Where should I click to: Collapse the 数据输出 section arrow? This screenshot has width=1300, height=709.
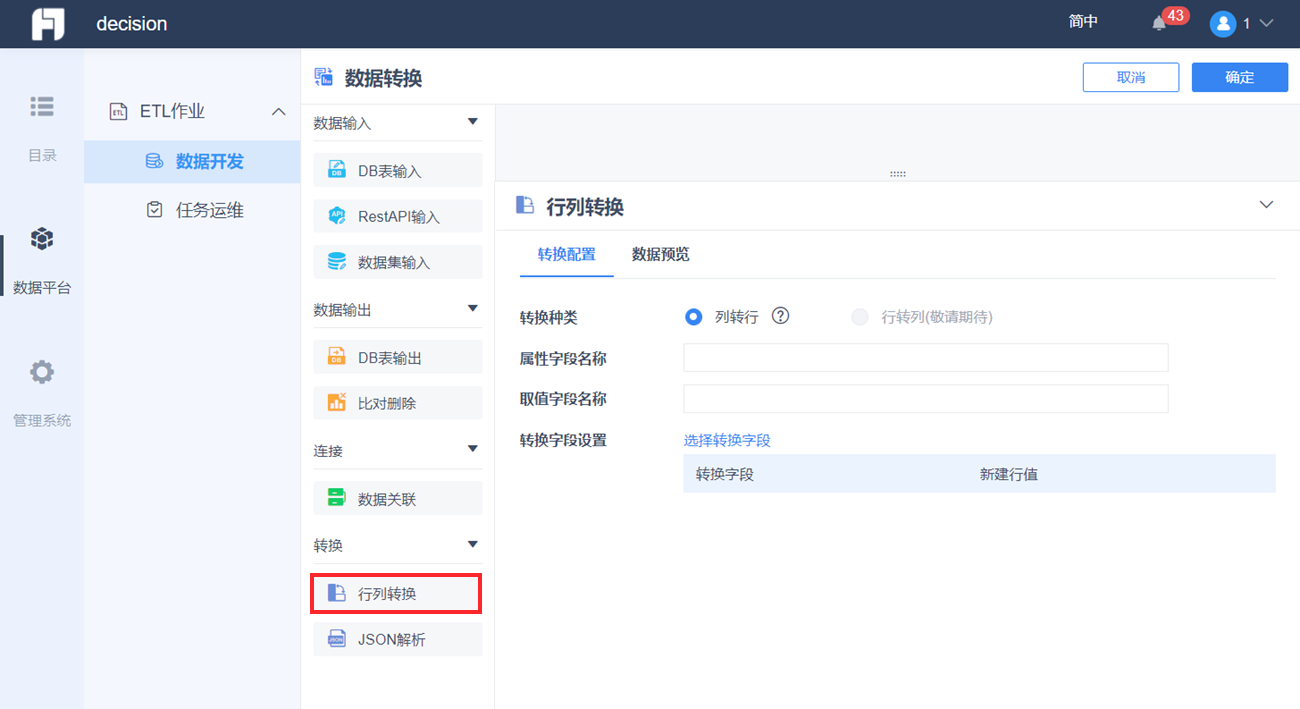[x=473, y=309]
